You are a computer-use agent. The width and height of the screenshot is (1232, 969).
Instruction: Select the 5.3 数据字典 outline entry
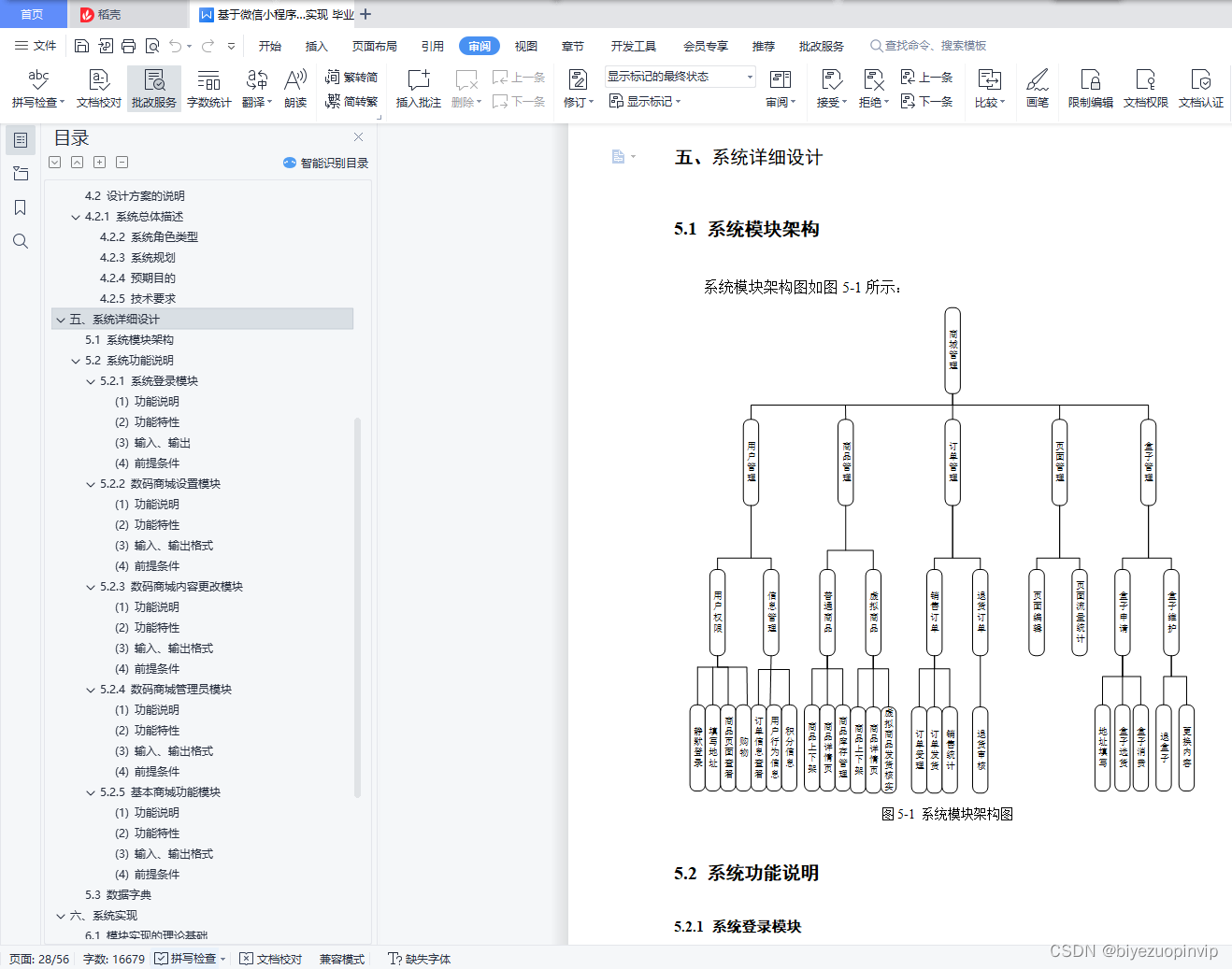(x=119, y=895)
